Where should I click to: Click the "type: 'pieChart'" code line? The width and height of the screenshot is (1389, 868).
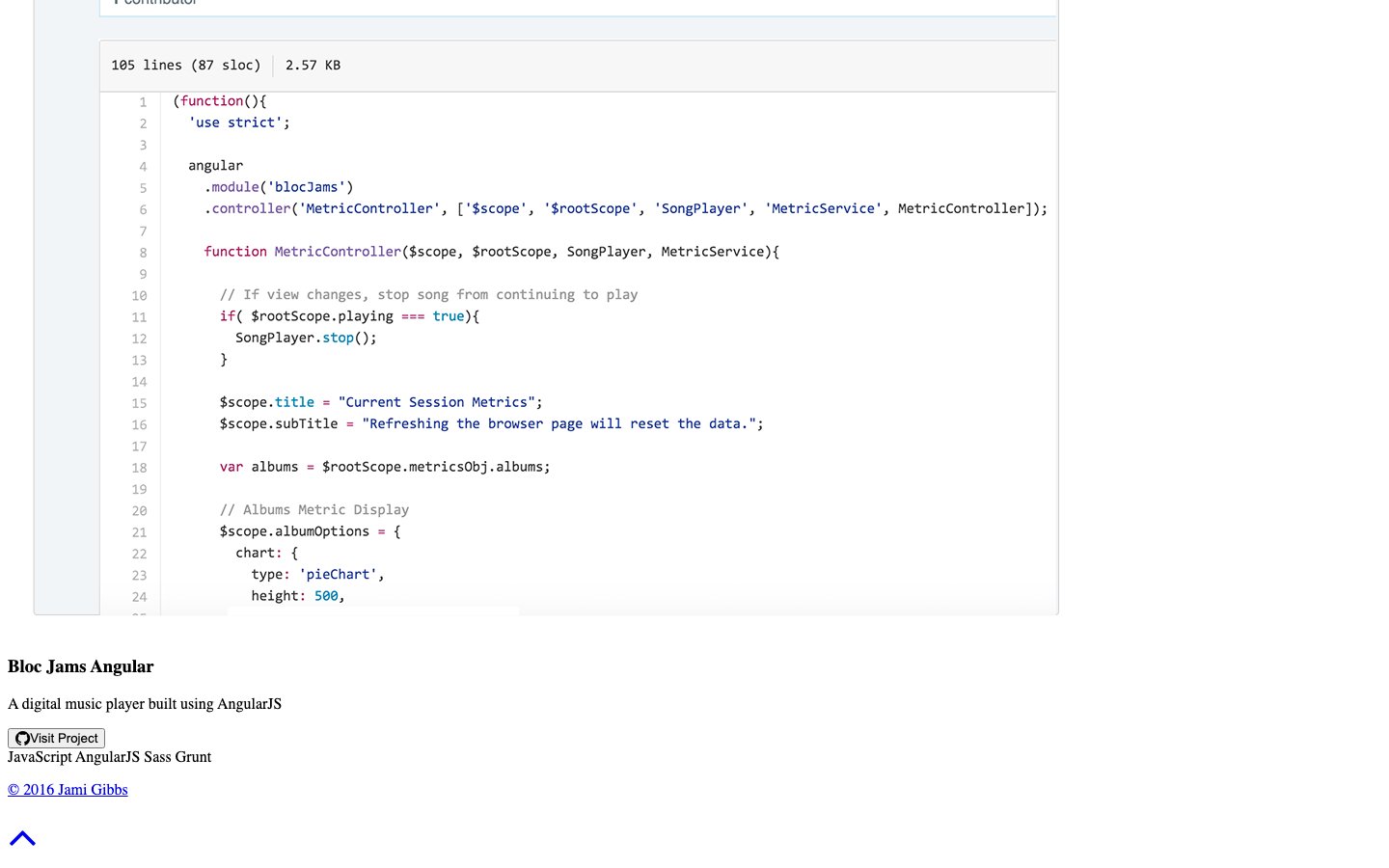318,574
